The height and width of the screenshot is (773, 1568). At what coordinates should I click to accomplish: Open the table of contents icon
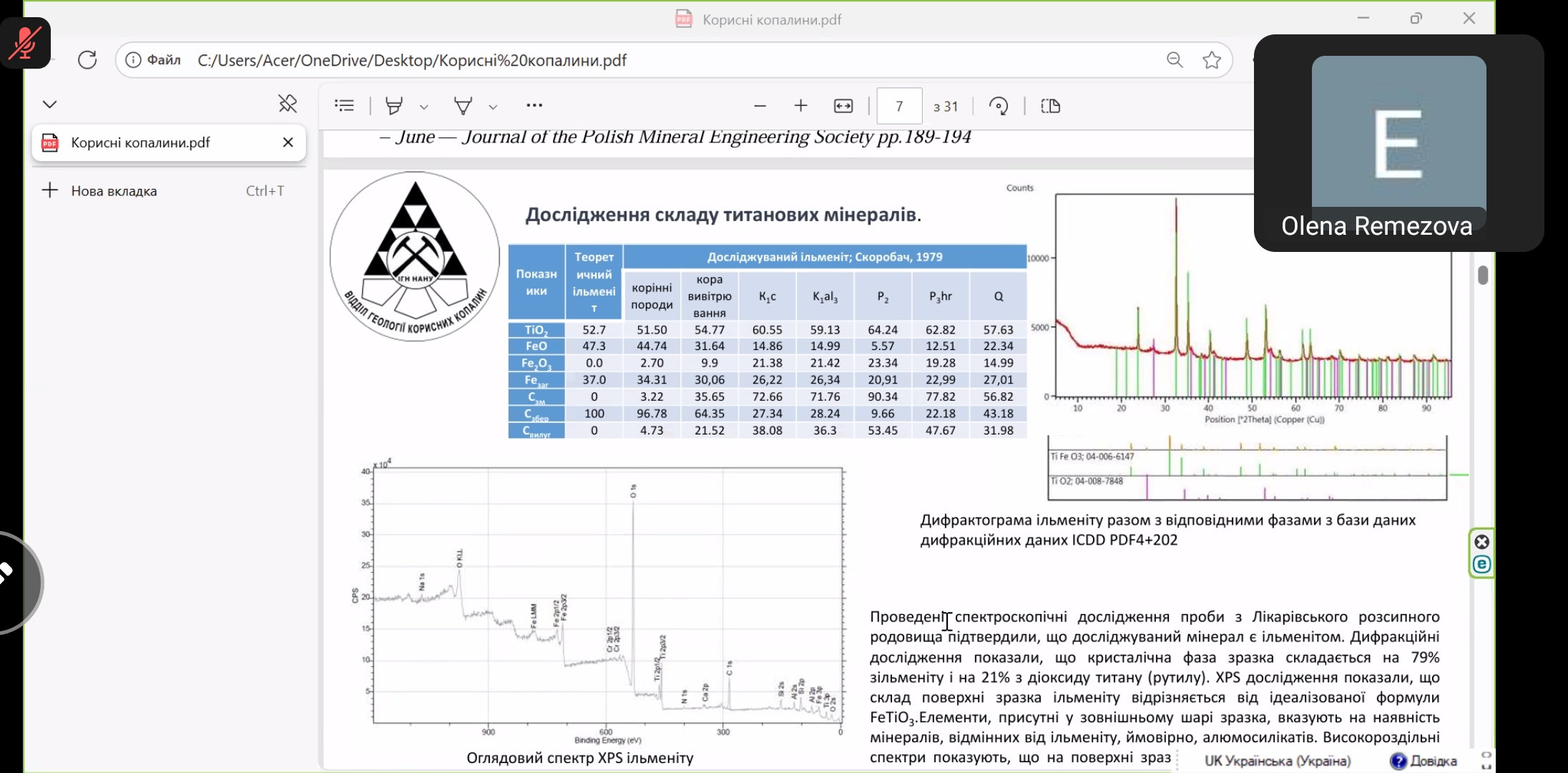pos(344,106)
